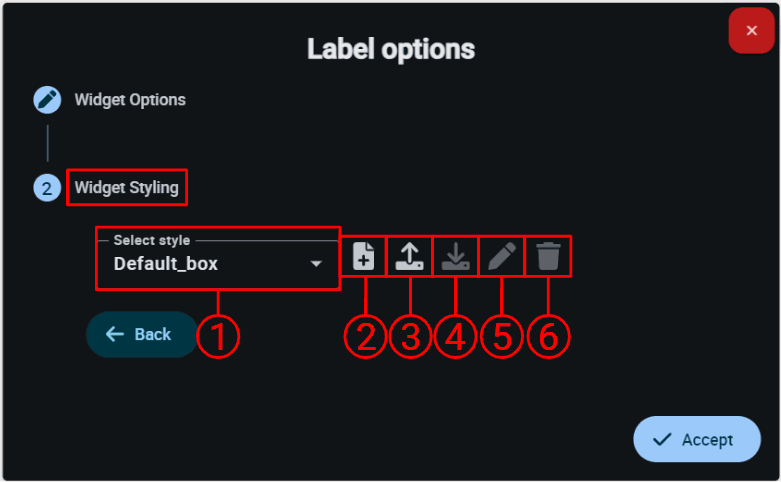Open the Select style dropdown
781x482 pixels.
point(217,264)
